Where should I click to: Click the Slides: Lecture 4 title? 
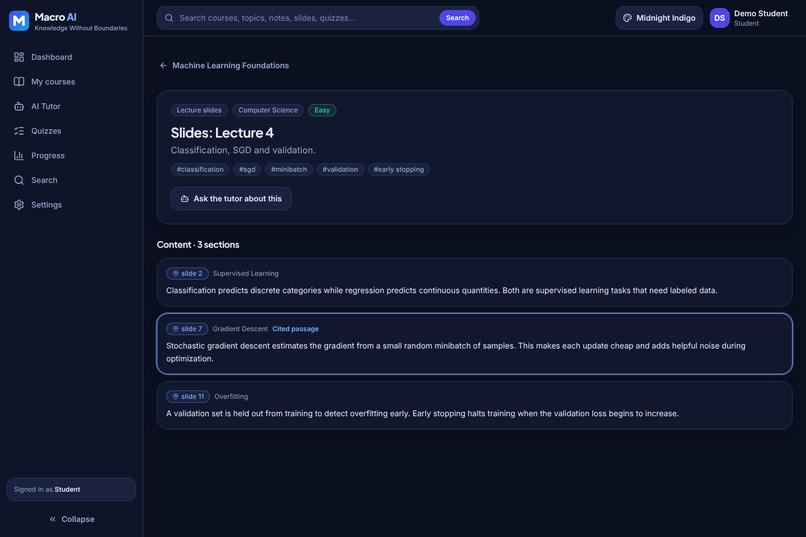222,133
